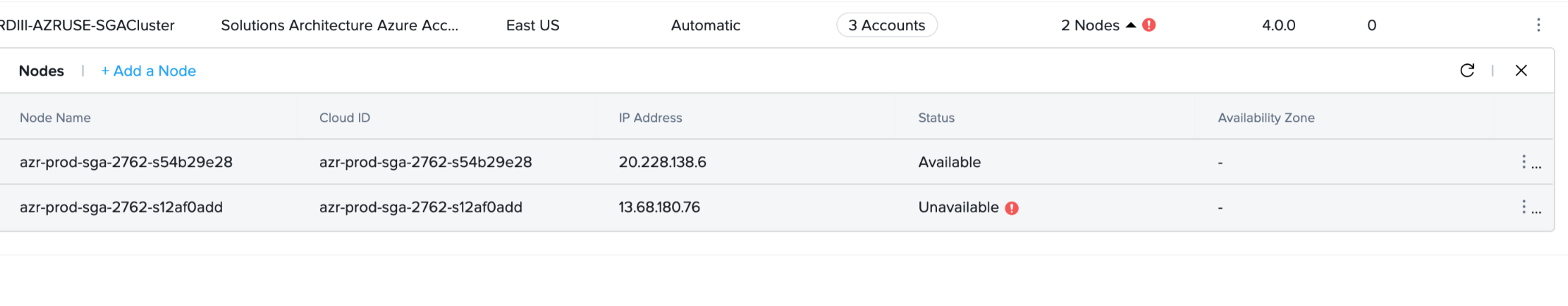Select node name azr-prod-sga-2762-s12af0add
Screen dimensions: 1568x306
coord(121,207)
